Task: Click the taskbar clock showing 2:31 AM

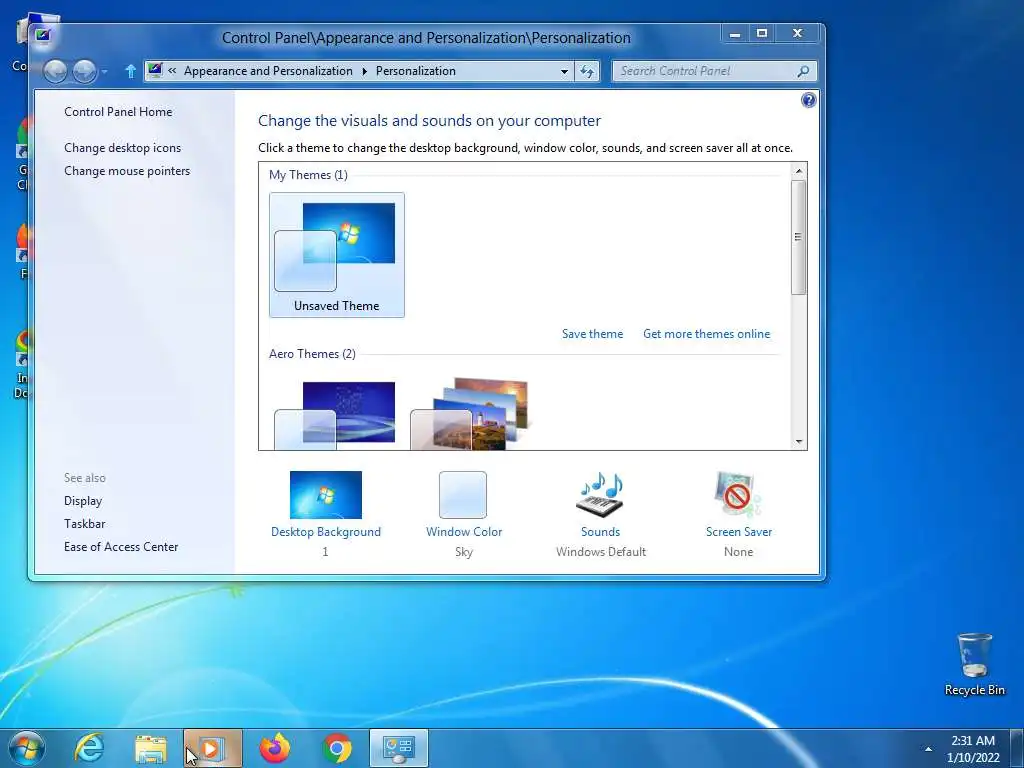Action: click(973, 749)
